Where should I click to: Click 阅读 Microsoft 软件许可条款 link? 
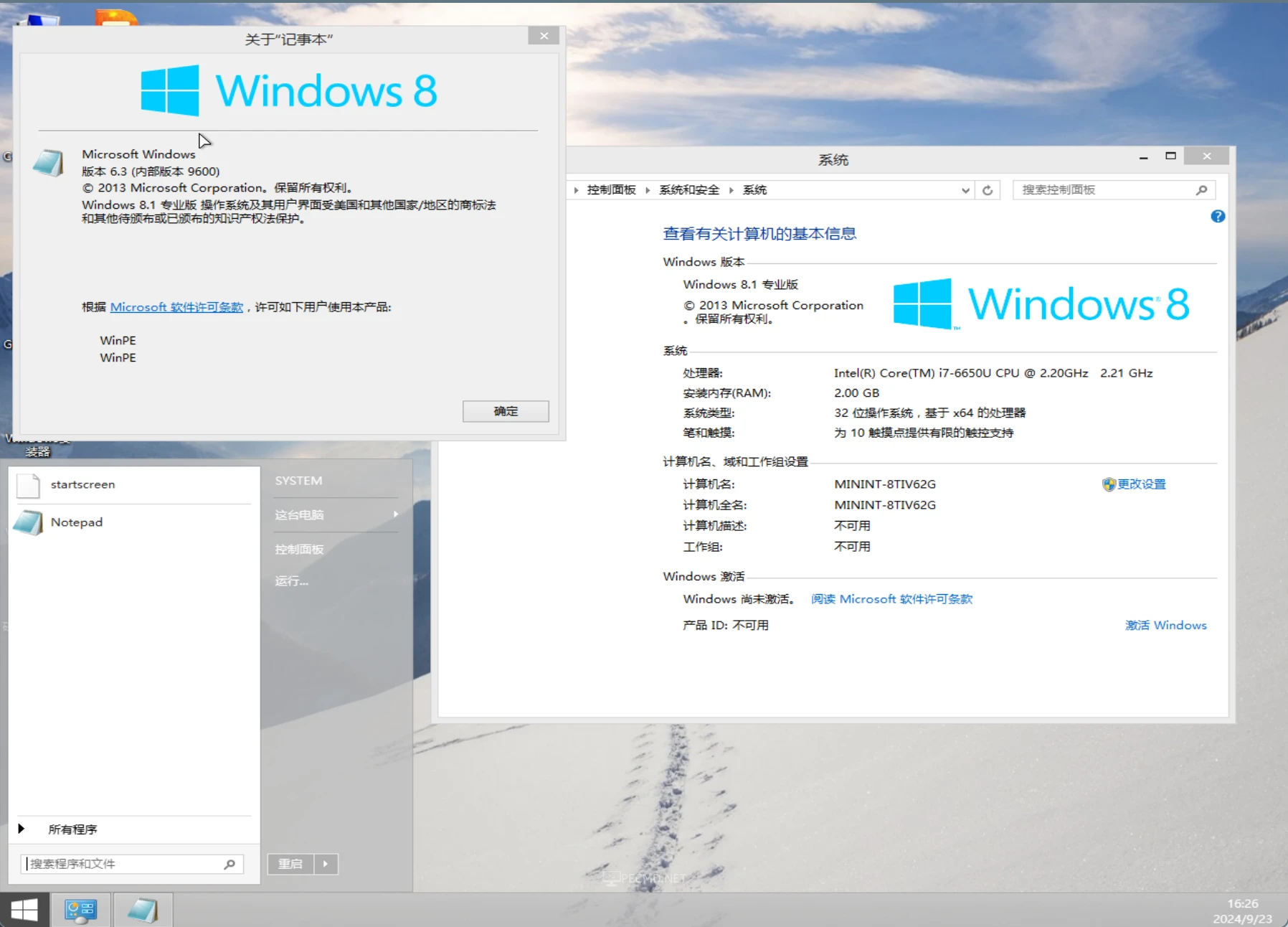[x=892, y=599]
